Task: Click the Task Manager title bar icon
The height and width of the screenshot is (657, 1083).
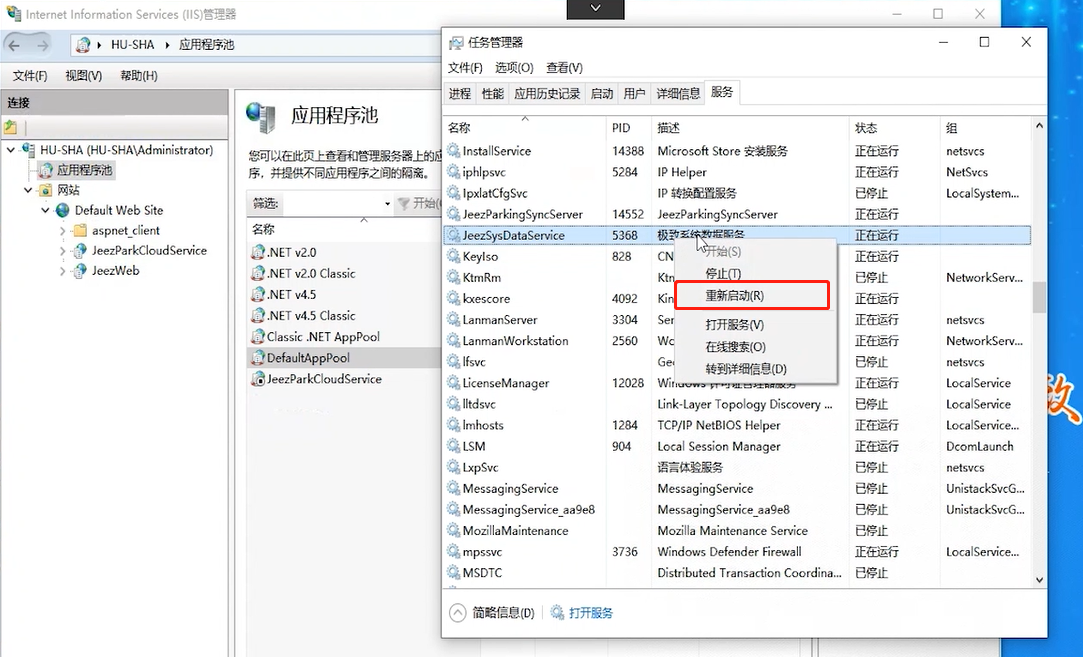Action: coord(456,43)
